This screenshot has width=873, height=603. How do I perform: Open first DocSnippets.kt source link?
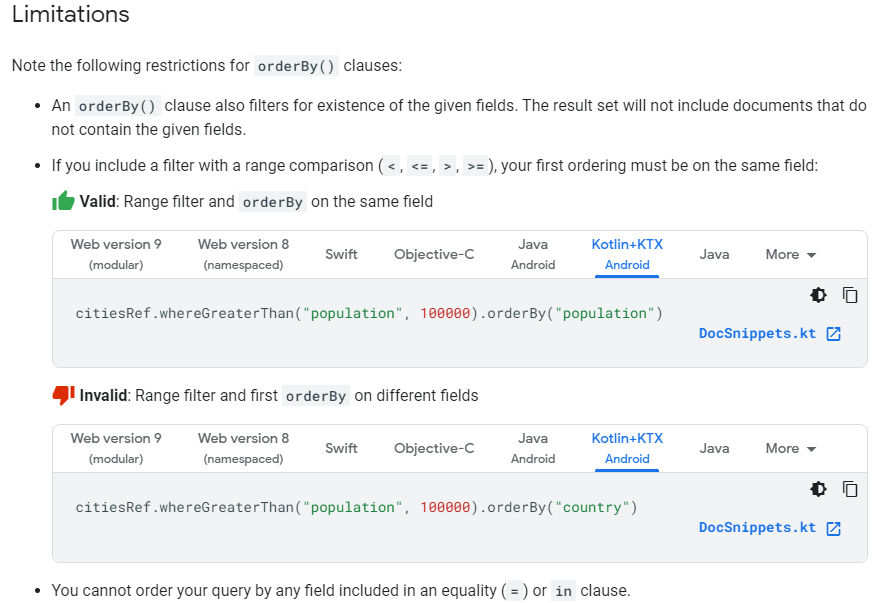click(757, 334)
